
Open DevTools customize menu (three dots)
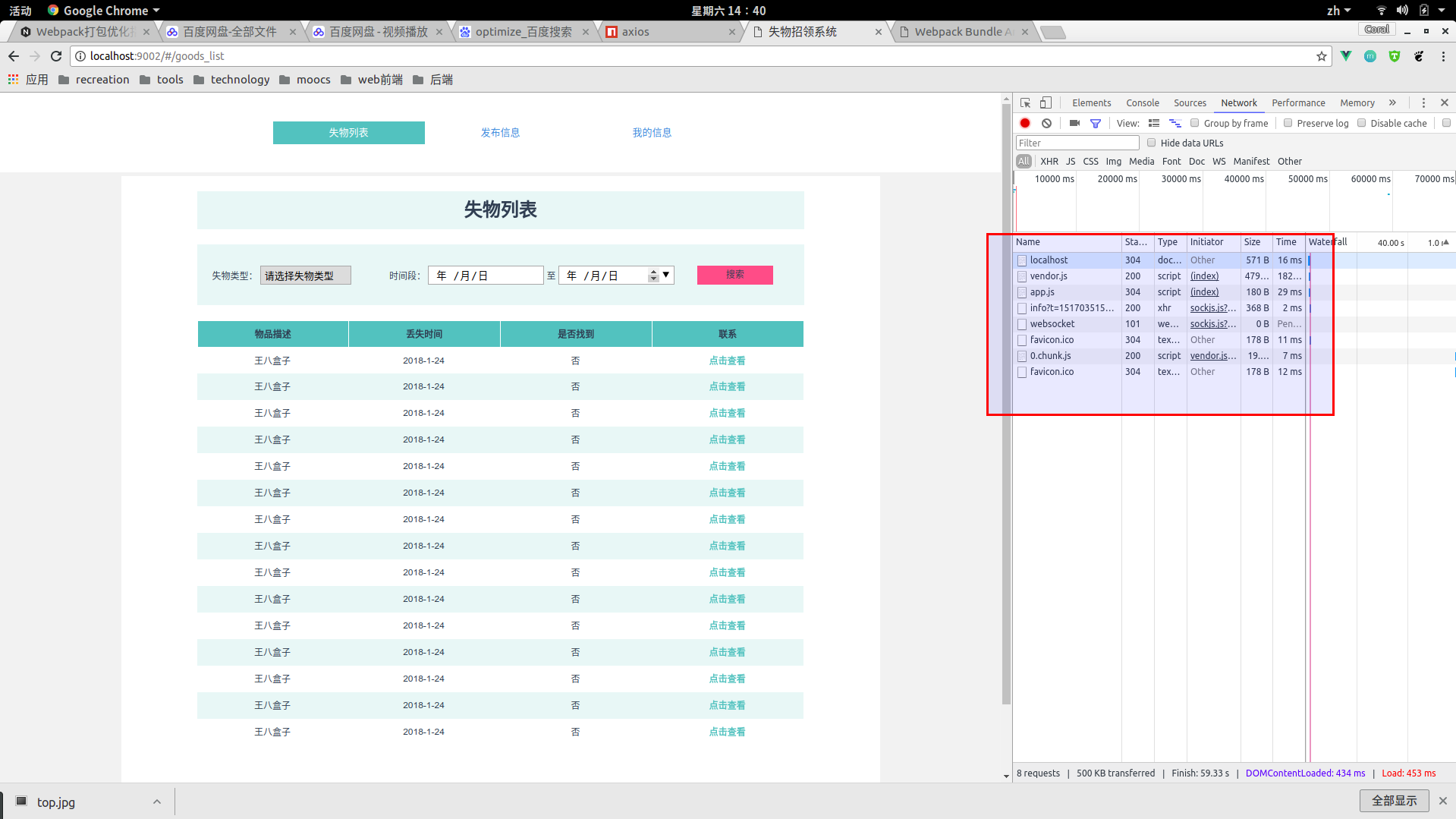[1423, 102]
